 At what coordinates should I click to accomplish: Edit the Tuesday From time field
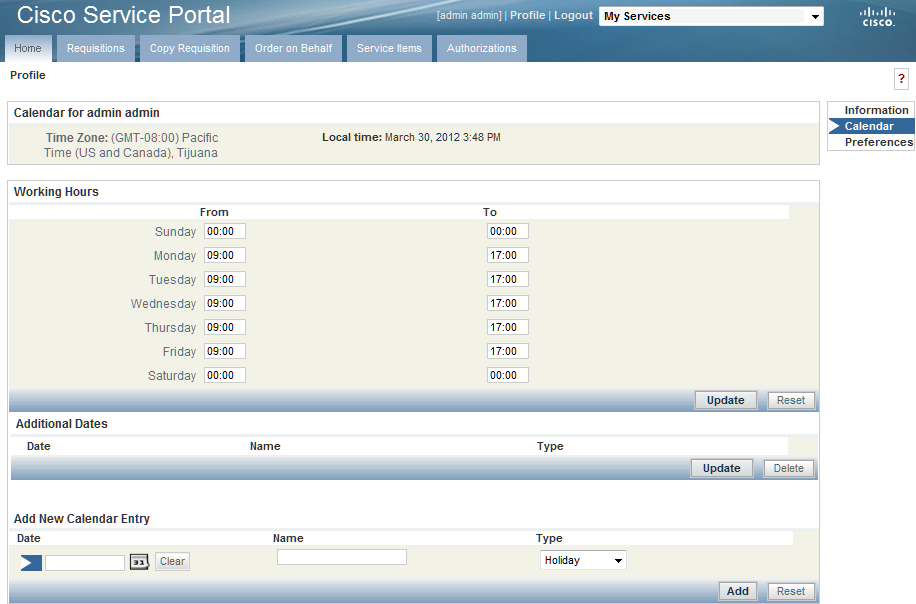[x=225, y=279]
